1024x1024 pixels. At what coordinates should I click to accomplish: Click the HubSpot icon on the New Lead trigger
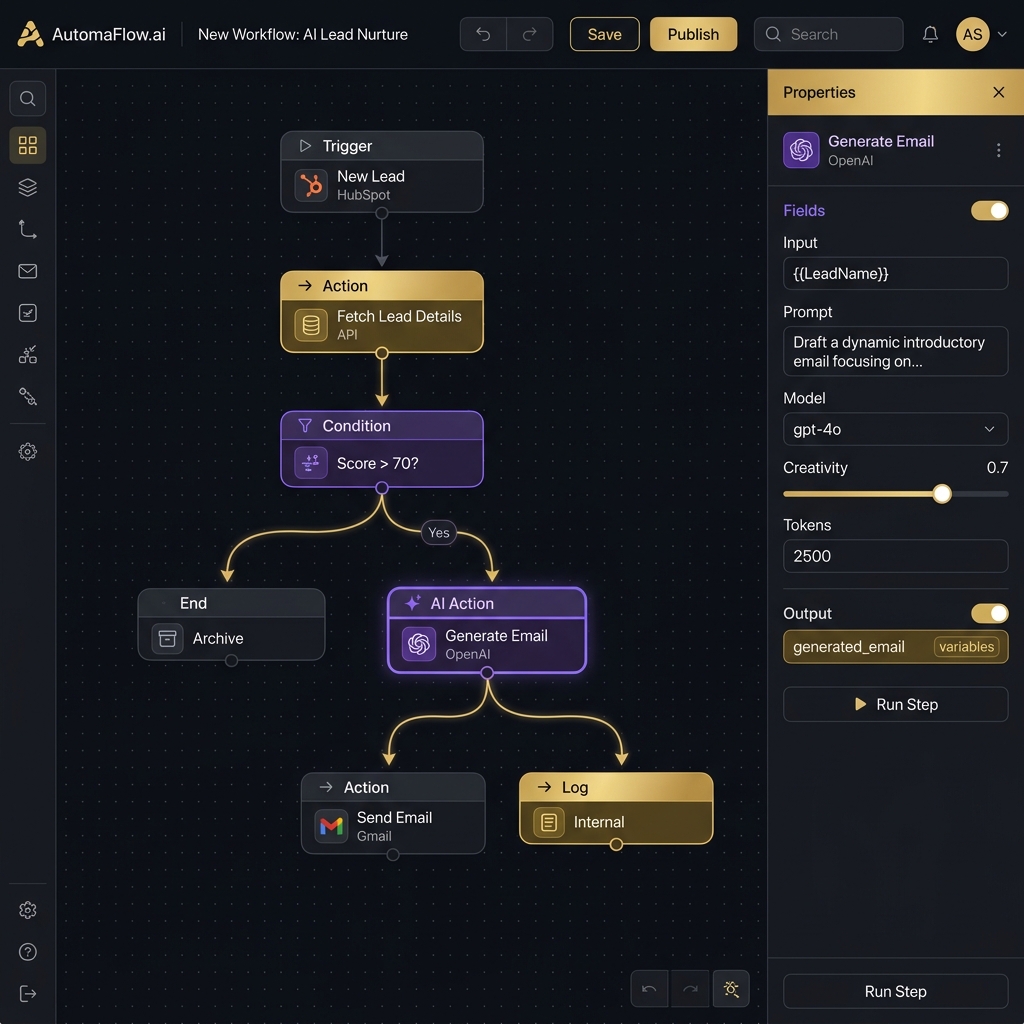[311, 185]
